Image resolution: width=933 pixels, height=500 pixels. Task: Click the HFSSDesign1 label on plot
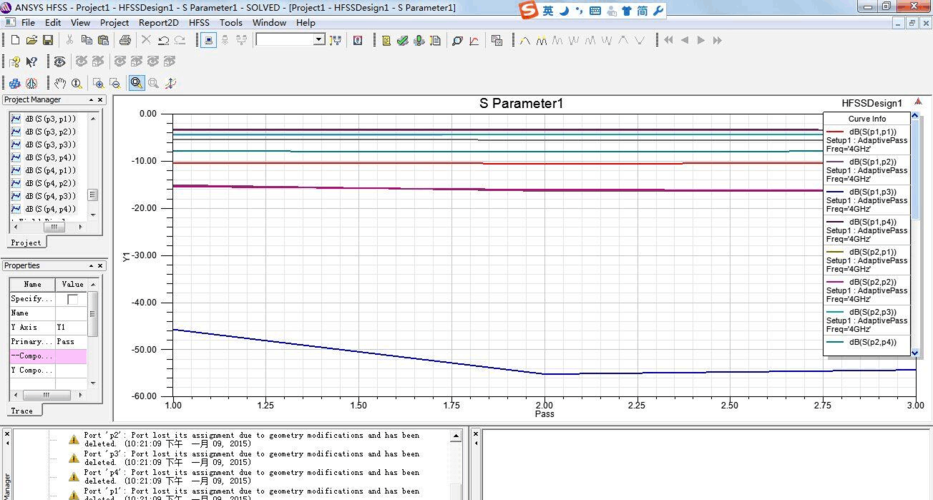(x=872, y=104)
